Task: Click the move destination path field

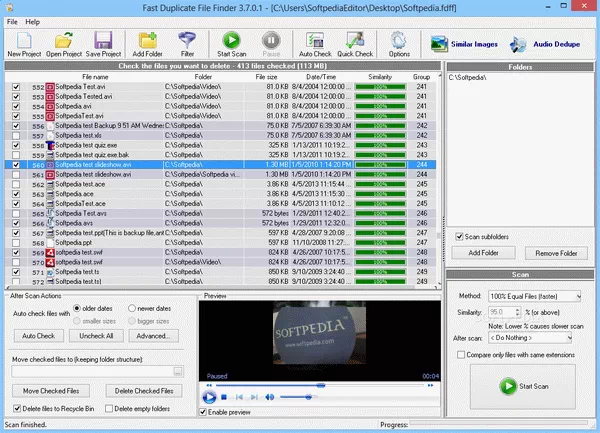Action: pos(92,371)
